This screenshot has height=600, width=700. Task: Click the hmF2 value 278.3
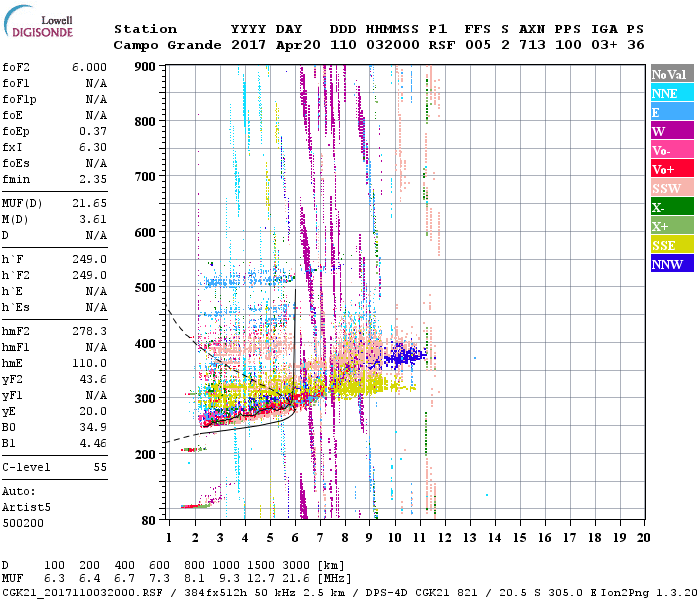[90, 329]
